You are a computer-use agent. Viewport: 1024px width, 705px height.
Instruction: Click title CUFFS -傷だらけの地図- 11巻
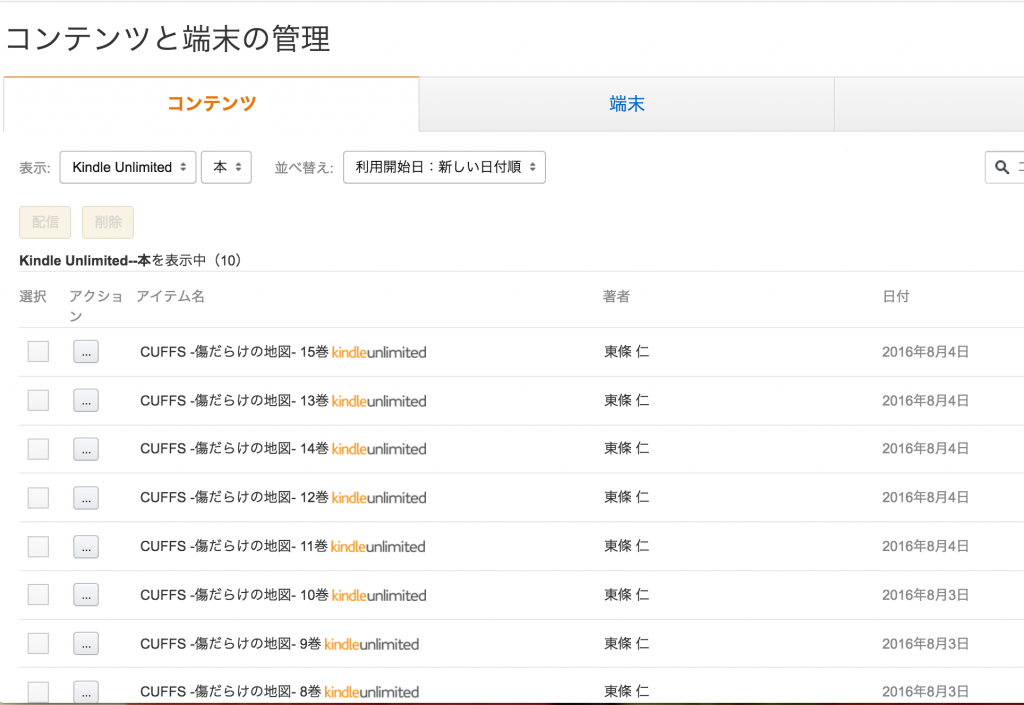[x=234, y=546]
